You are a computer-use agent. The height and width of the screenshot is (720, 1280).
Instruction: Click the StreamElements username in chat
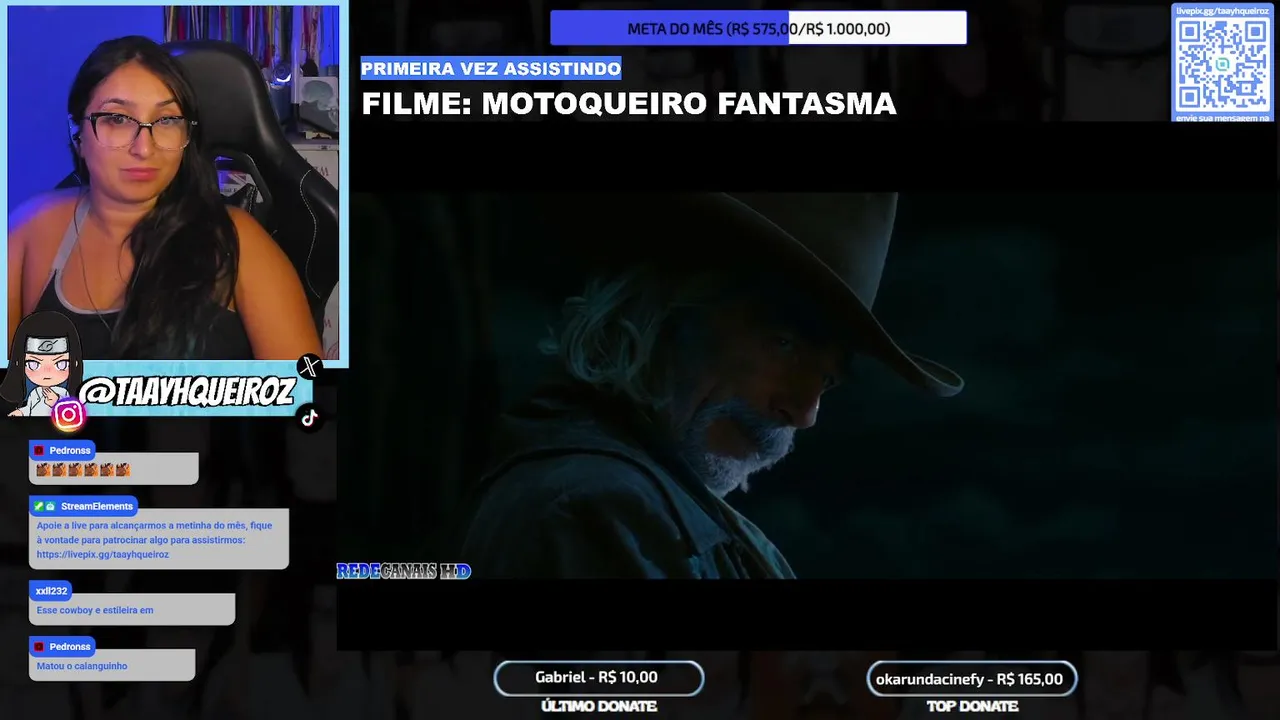(97, 506)
